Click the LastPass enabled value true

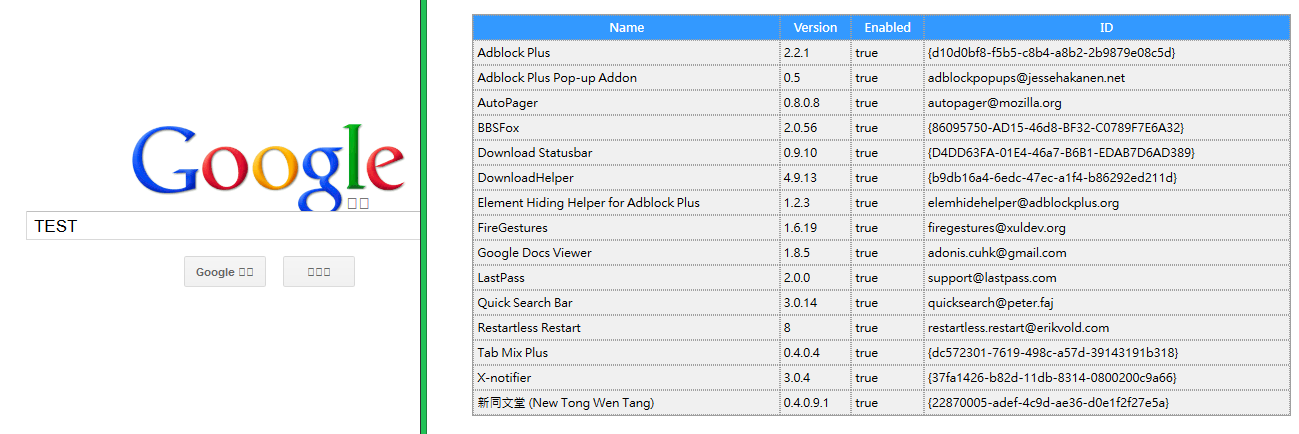click(x=866, y=278)
